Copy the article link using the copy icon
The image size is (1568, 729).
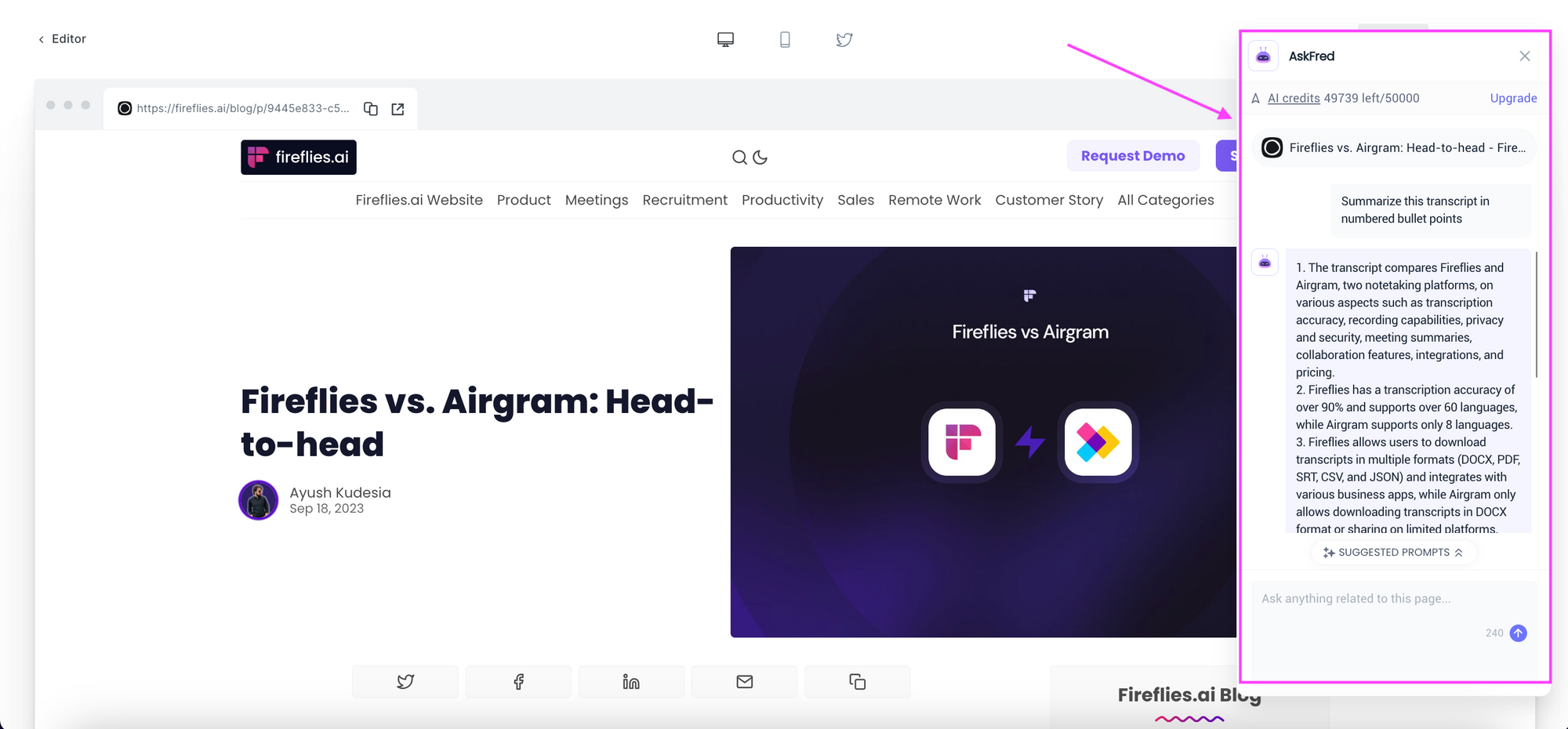point(857,681)
